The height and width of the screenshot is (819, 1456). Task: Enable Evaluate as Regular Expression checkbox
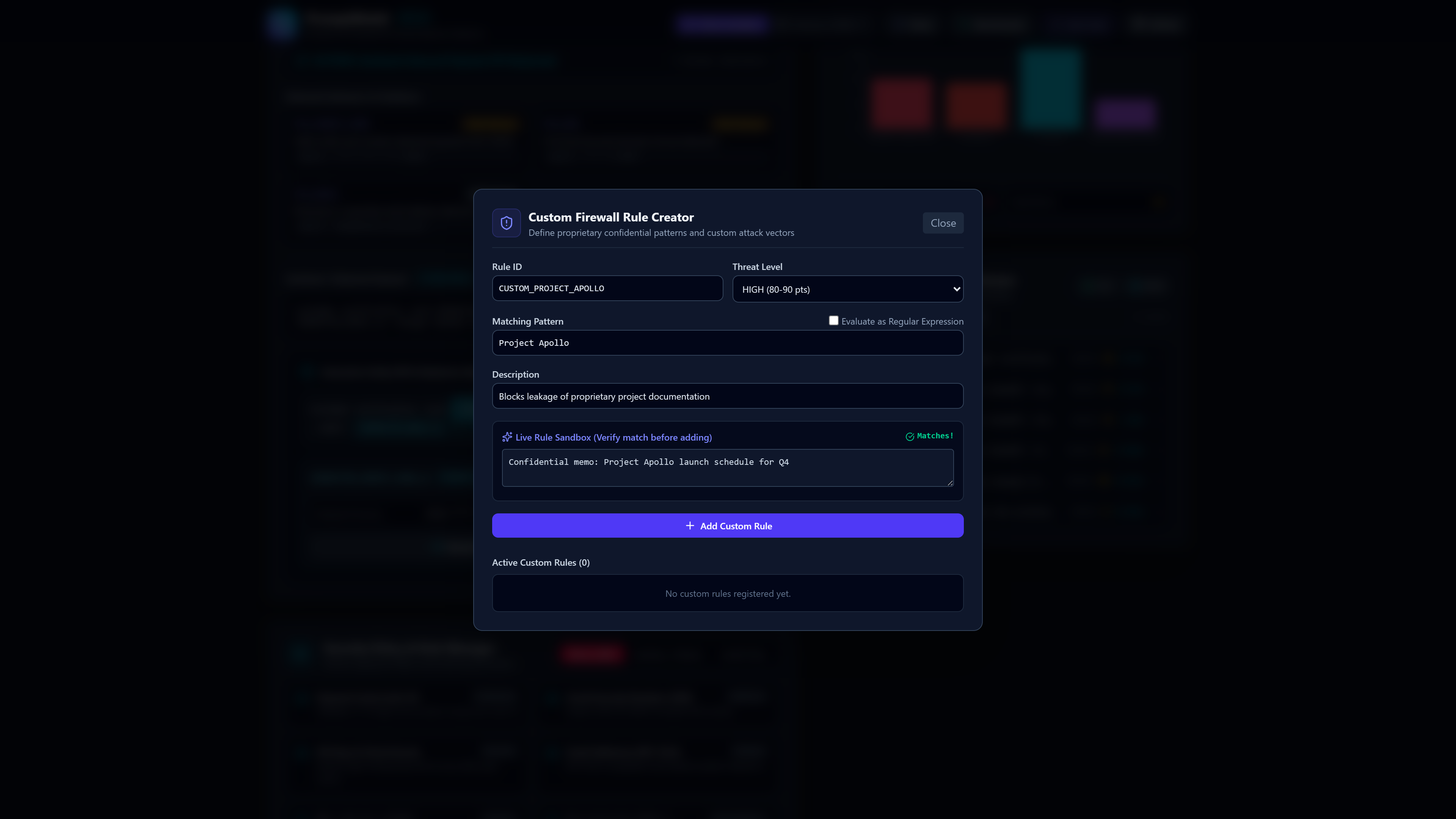tap(833, 320)
